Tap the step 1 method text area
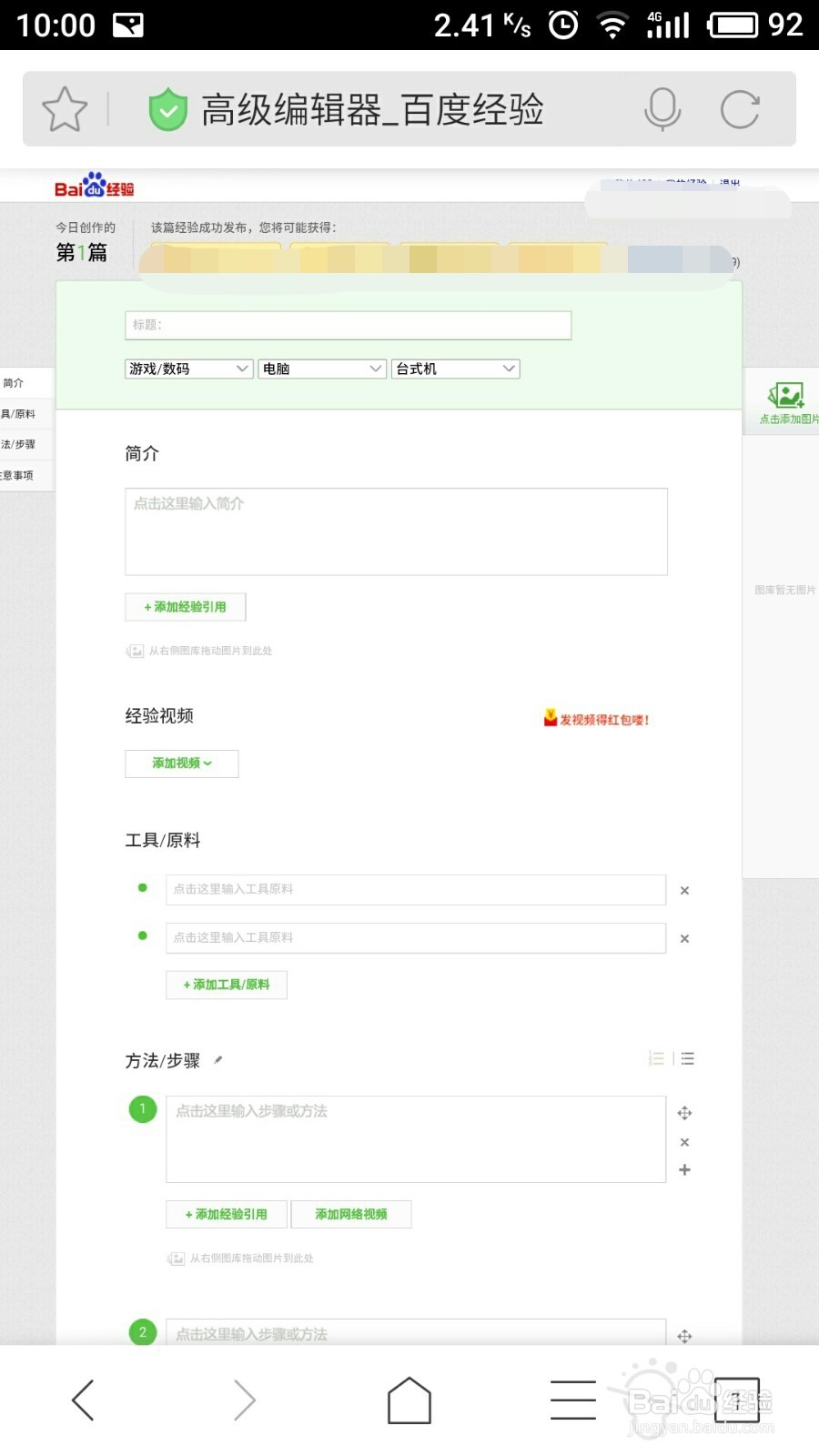 coord(416,1139)
